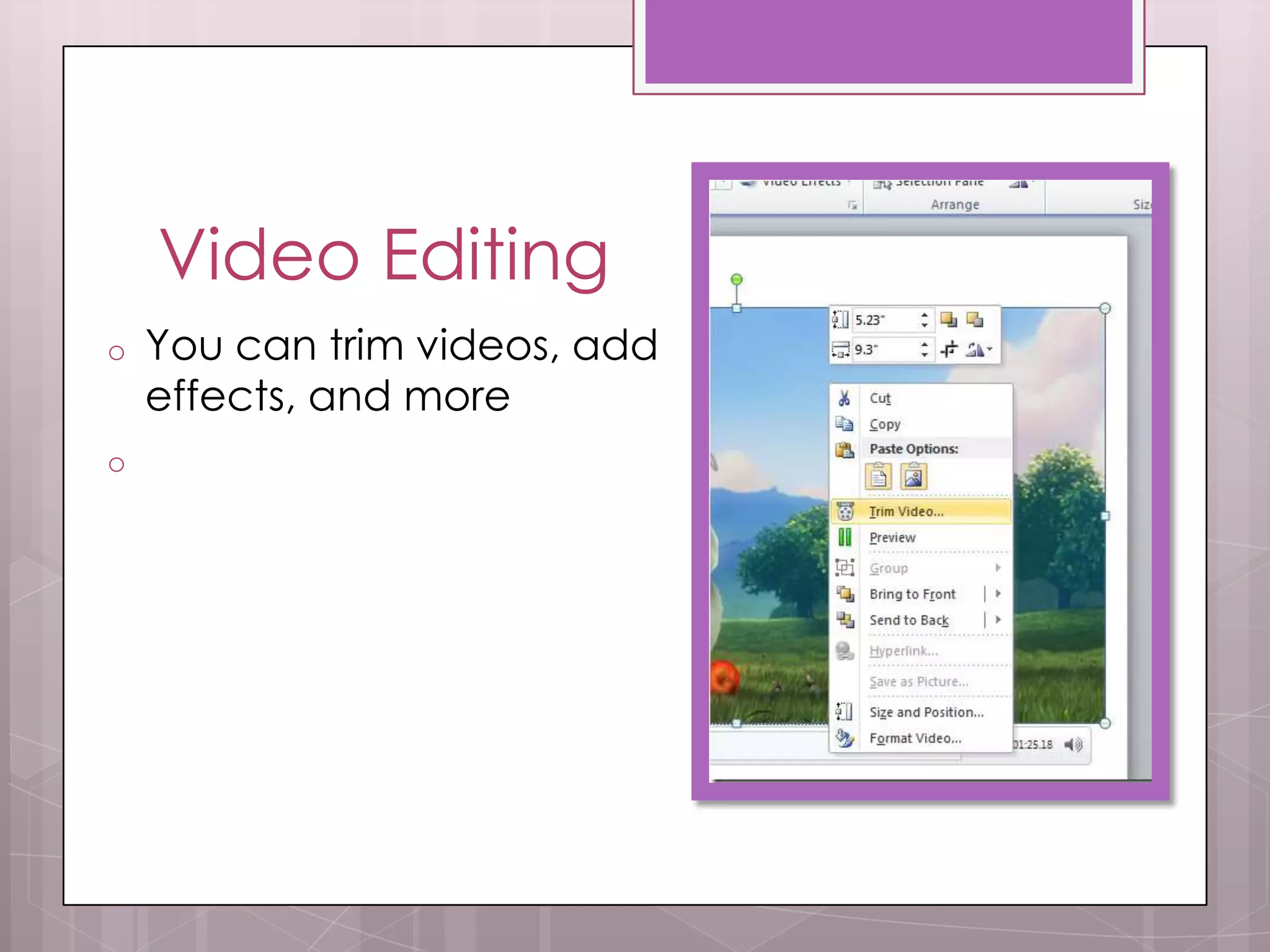
Task: Click the Crop icon in mini toolbar
Action: click(x=949, y=350)
